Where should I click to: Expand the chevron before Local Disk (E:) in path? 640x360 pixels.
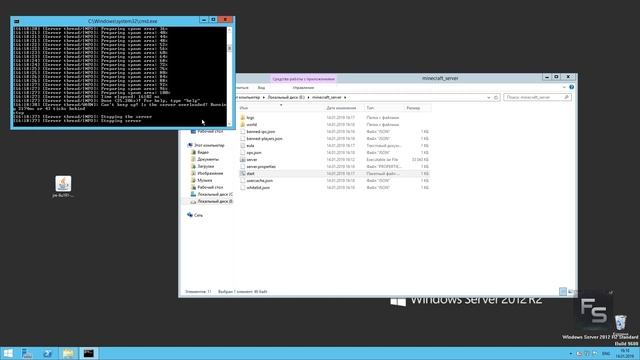[264, 98]
